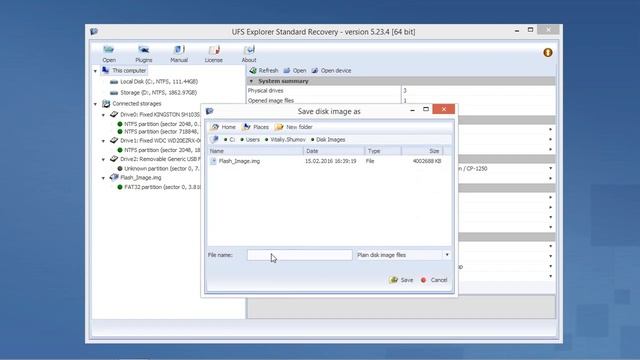Select Flash_Image.img in storage tree

(x=140, y=178)
